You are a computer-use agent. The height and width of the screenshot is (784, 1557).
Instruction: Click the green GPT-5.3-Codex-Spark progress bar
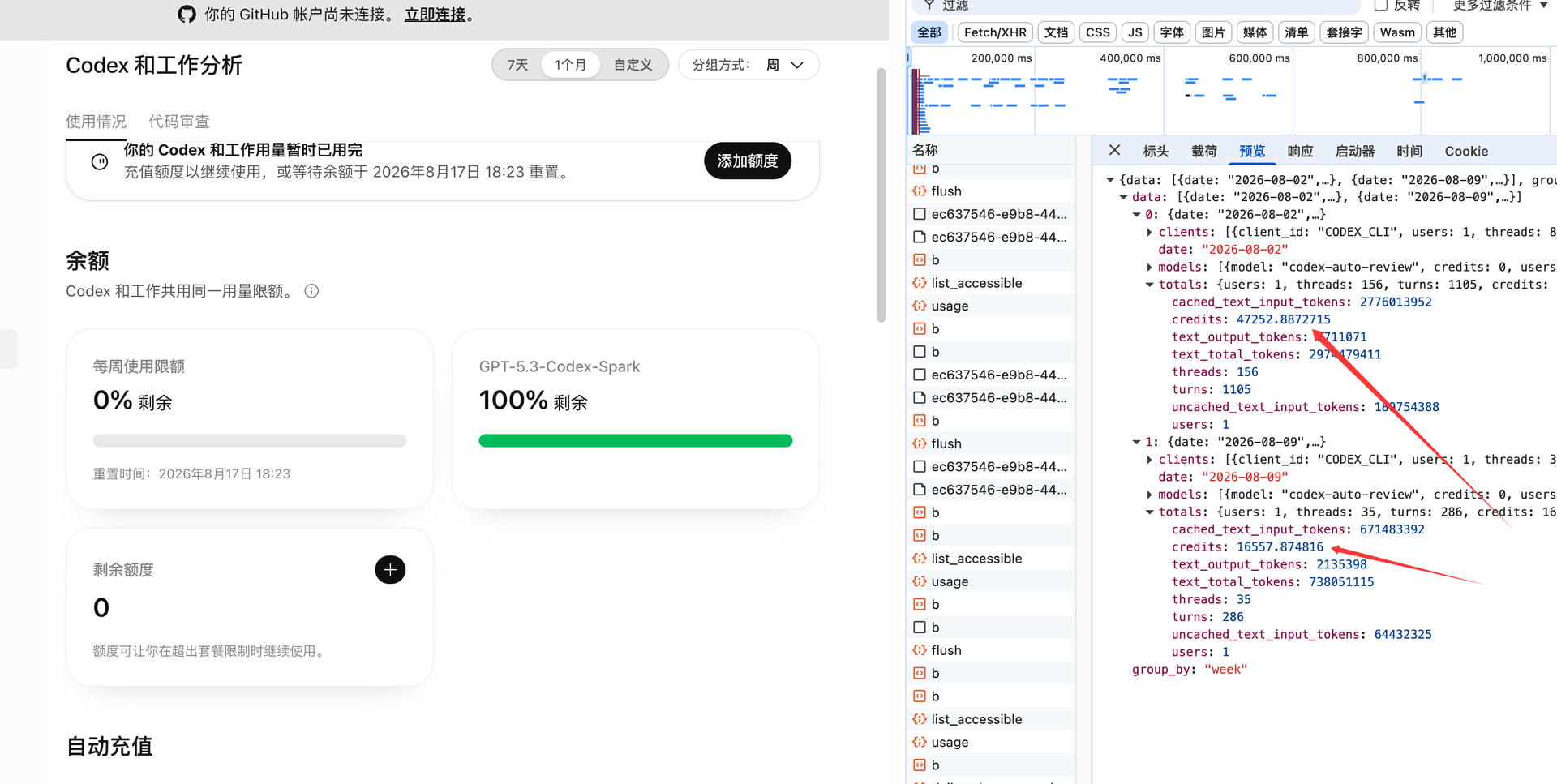(636, 441)
